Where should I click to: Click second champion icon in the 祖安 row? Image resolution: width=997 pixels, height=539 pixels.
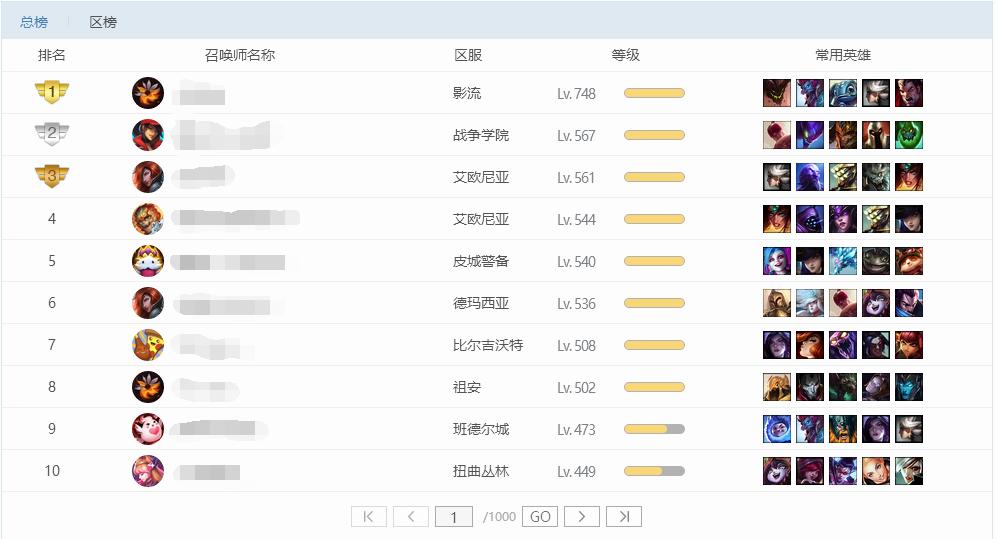point(810,387)
